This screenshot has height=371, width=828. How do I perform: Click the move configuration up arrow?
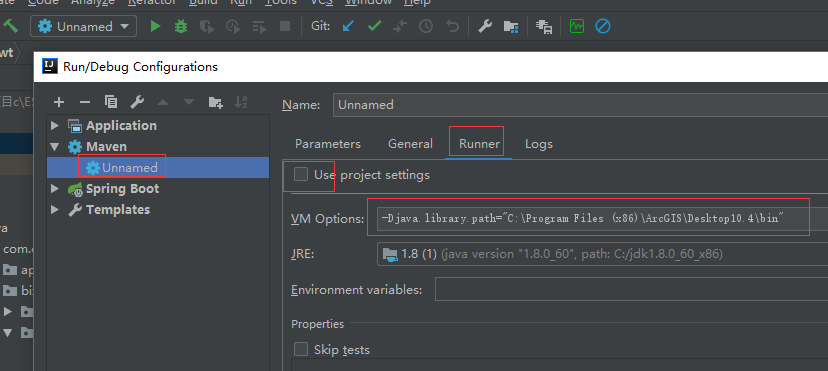163,102
